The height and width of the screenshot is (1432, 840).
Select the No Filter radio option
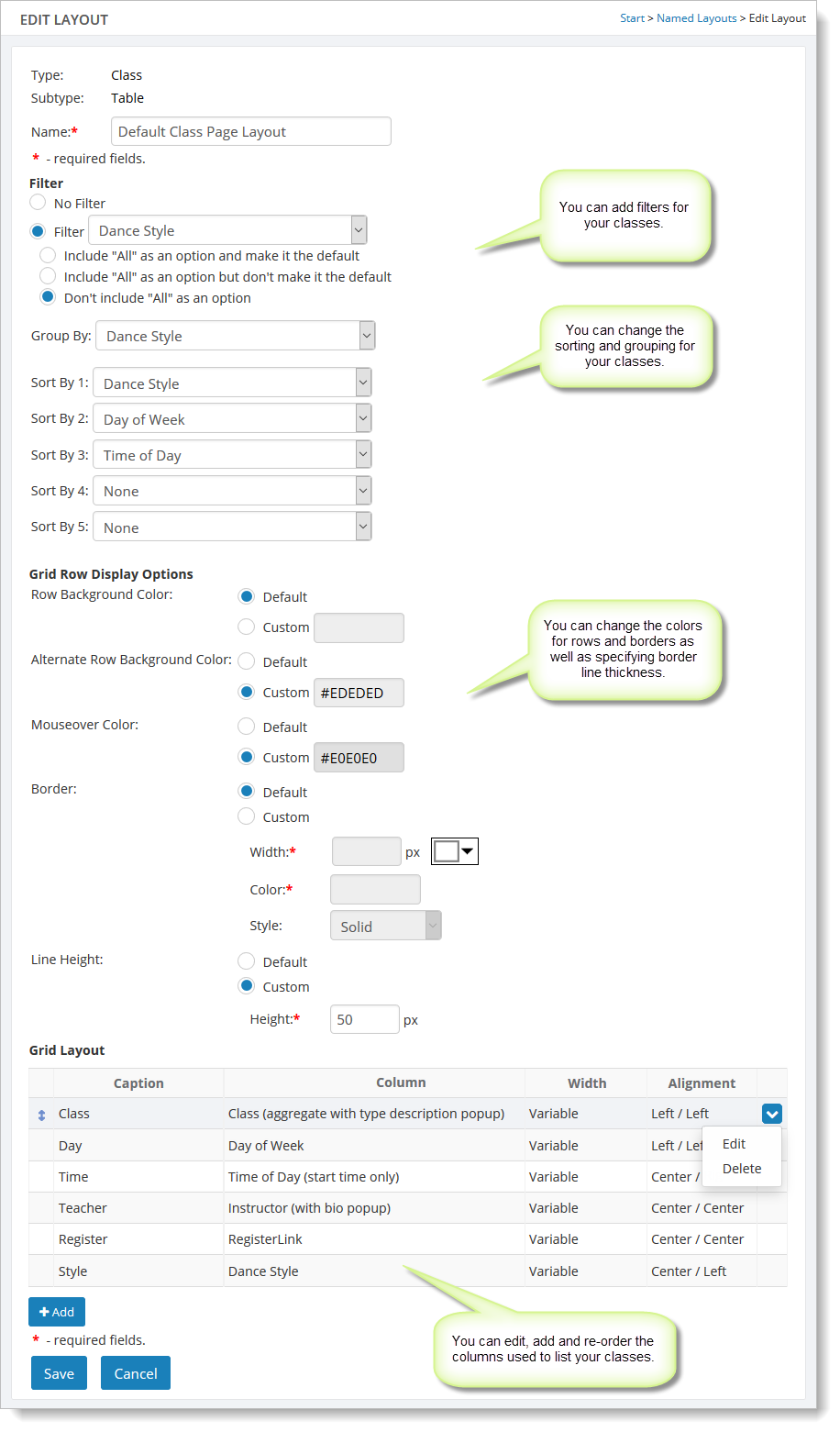tap(38, 202)
